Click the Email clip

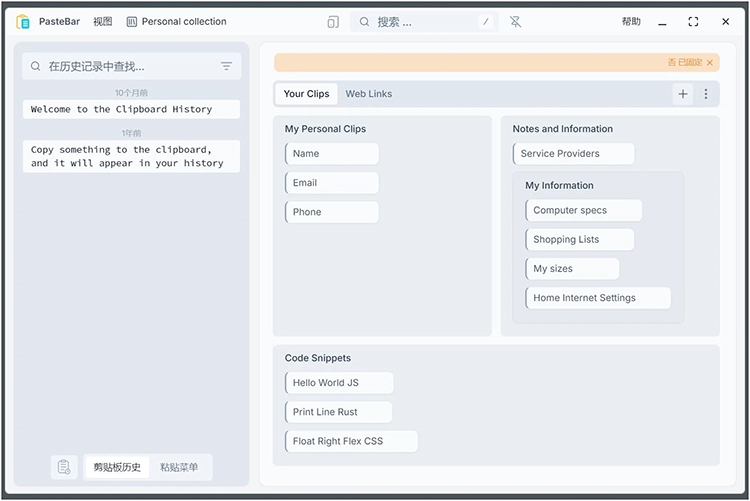[331, 183]
